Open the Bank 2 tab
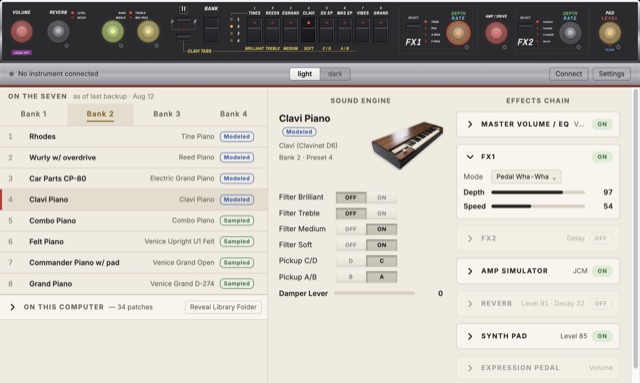 tap(100, 114)
